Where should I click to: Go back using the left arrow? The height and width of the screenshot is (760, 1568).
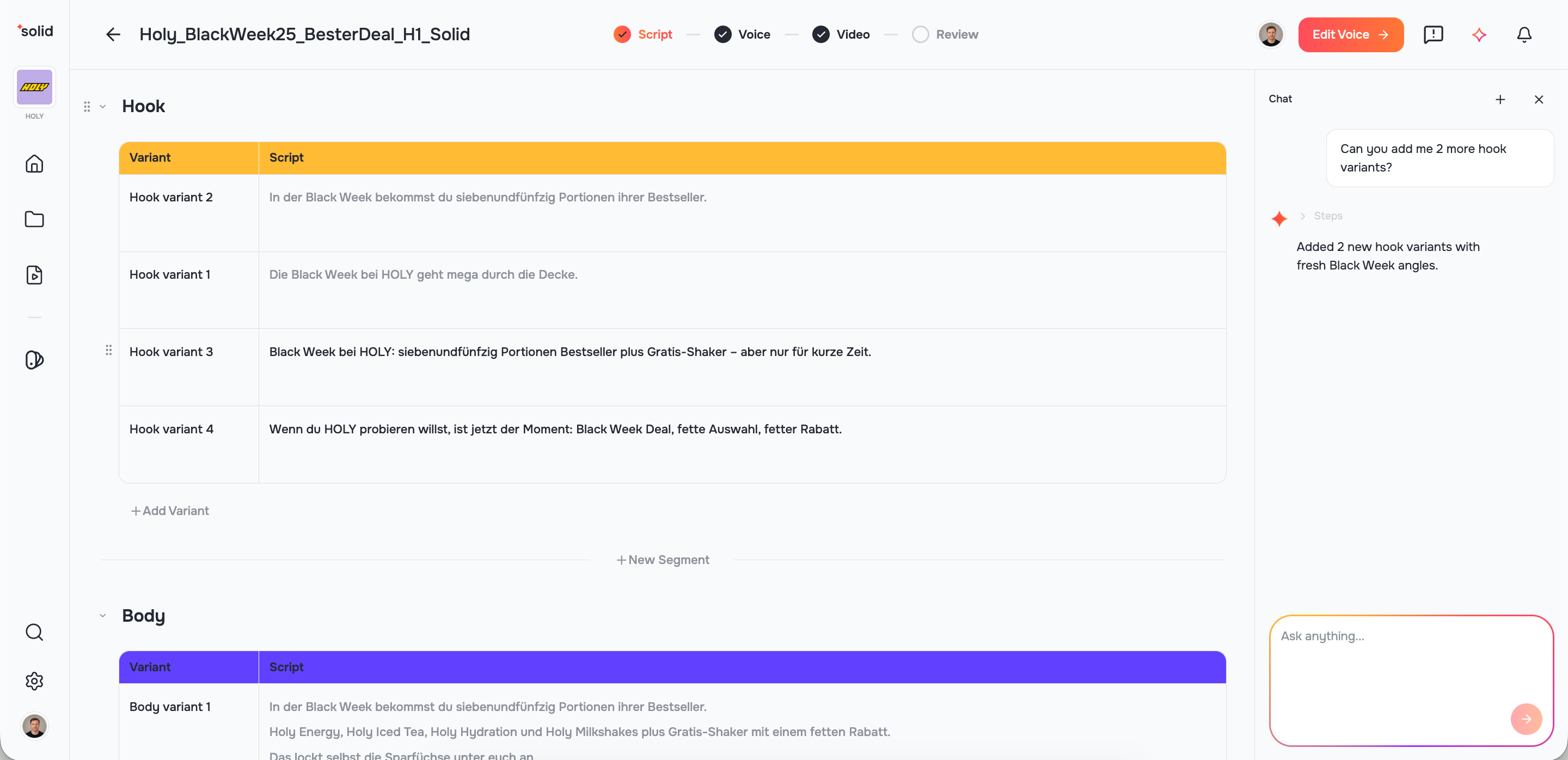[x=113, y=35]
